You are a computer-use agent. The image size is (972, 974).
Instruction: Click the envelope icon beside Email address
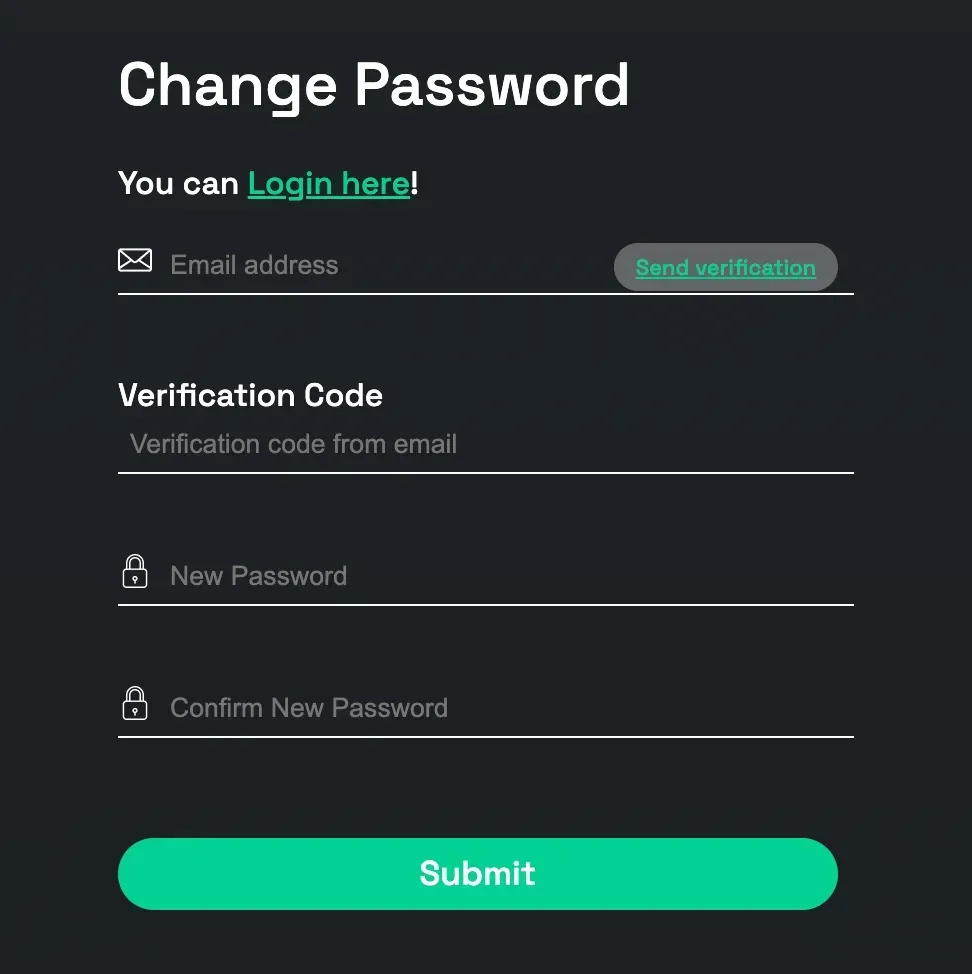(x=135, y=261)
